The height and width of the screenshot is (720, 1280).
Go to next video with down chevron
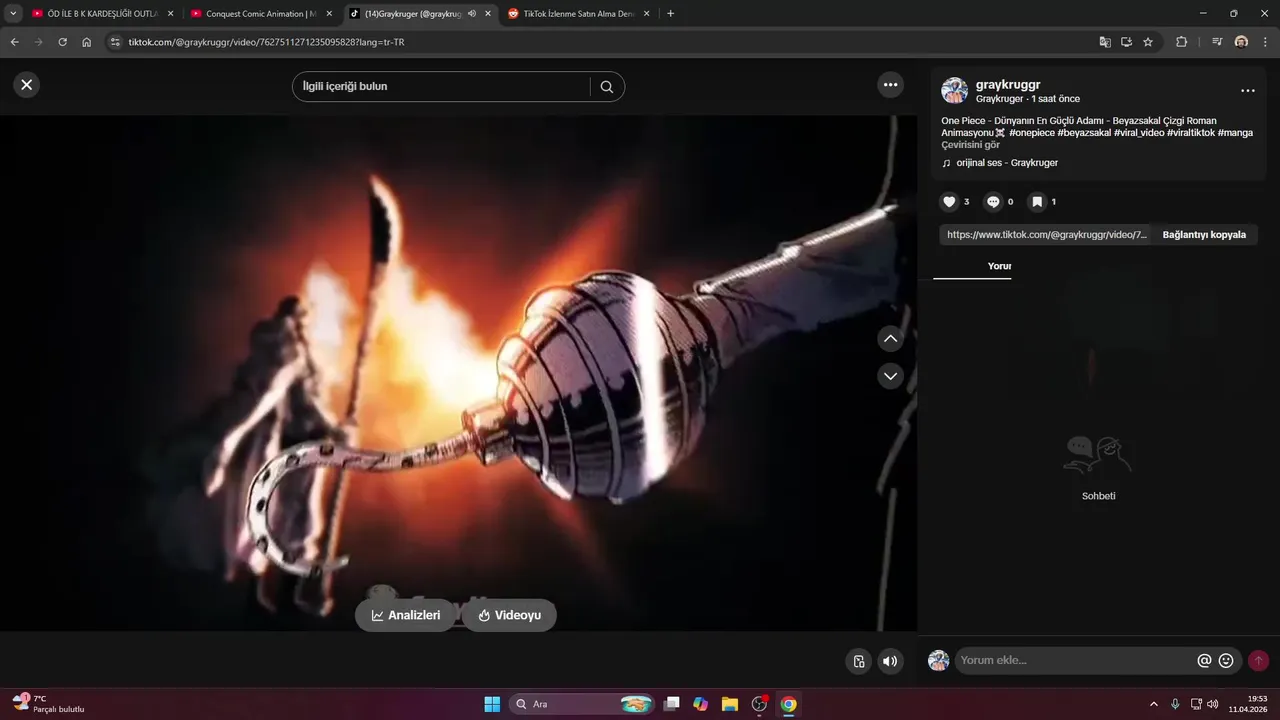(890, 376)
